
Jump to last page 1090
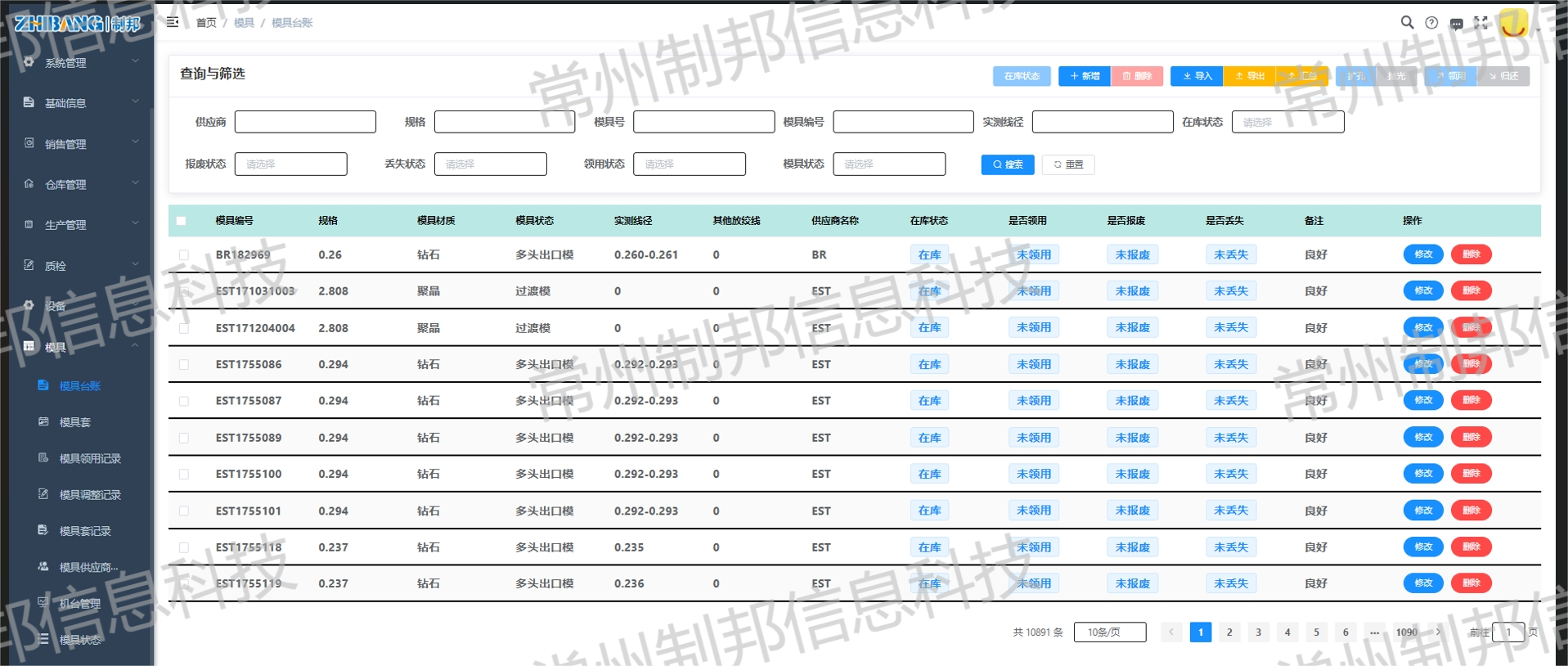tap(1407, 632)
